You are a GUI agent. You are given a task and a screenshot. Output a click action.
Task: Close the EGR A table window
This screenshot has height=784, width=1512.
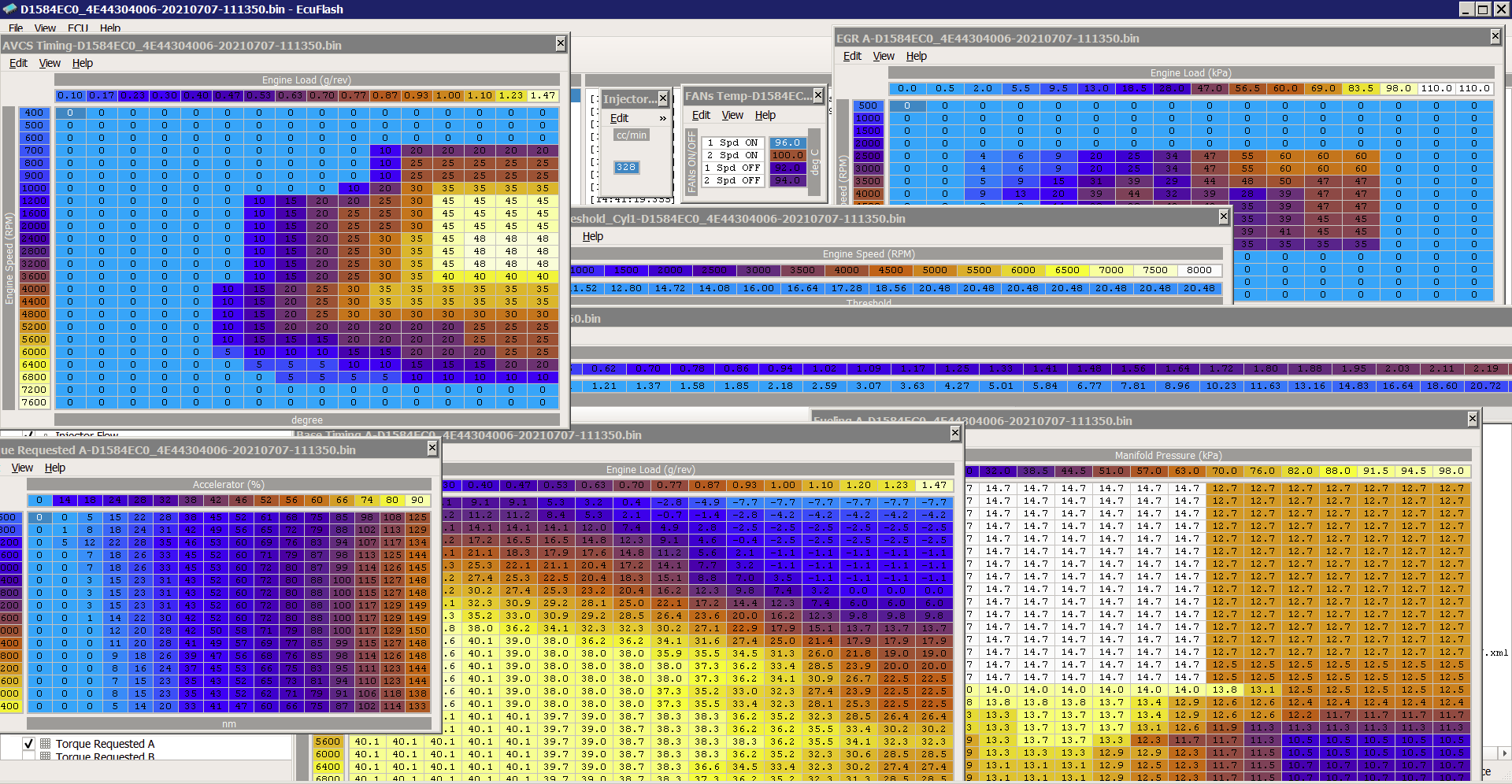(x=1495, y=37)
